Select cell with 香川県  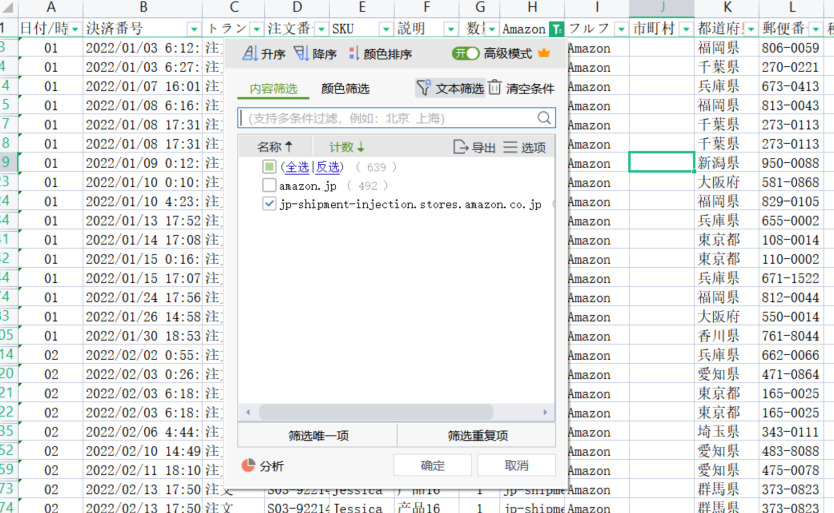727,336
